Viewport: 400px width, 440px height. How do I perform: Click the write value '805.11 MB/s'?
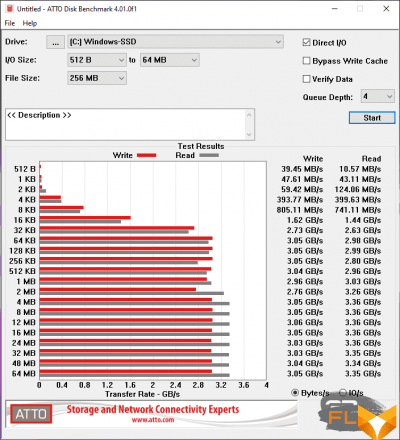(x=300, y=210)
